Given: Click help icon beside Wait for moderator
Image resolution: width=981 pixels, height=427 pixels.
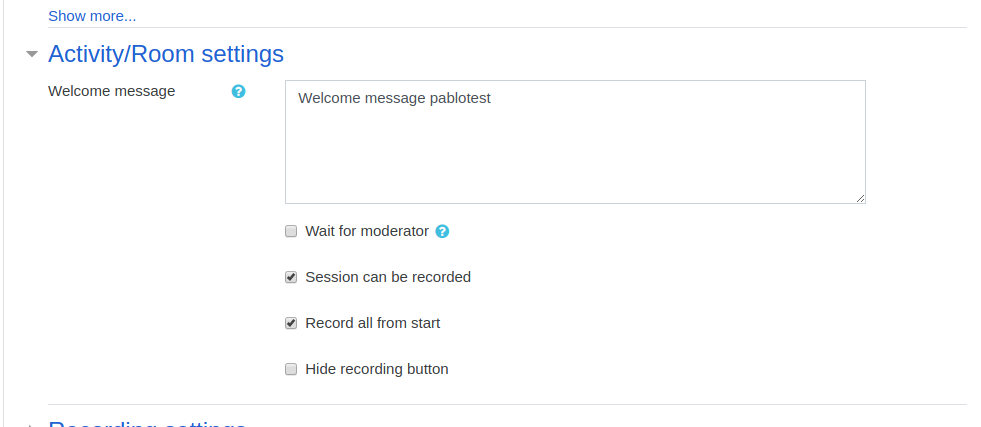Looking at the screenshot, I should pos(442,231).
